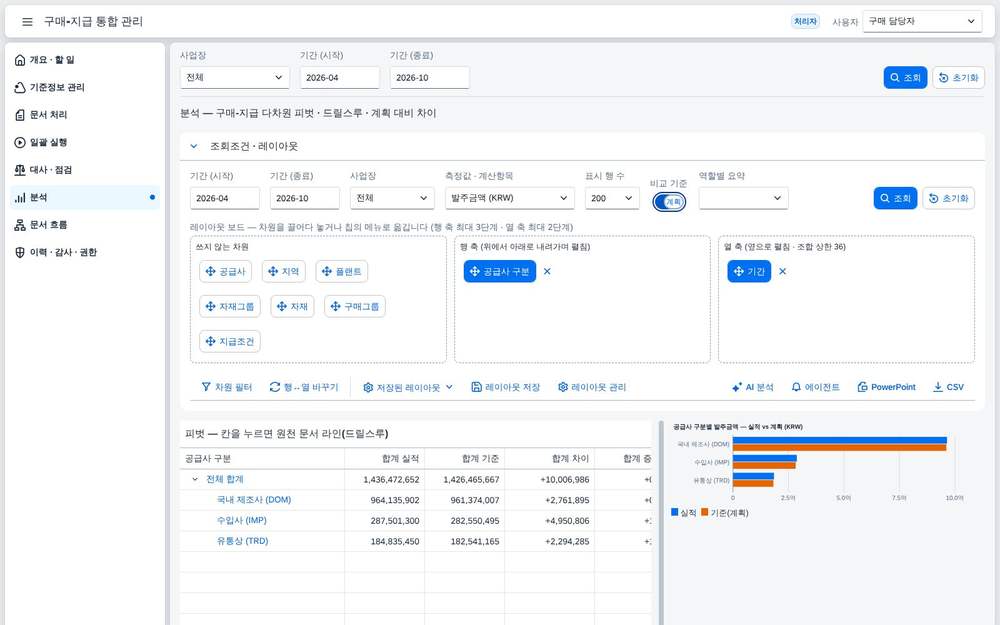The width and height of the screenshot is (1000, 625).
Task: Select the 지급조건 dimension chip
Action: [230, 342]
